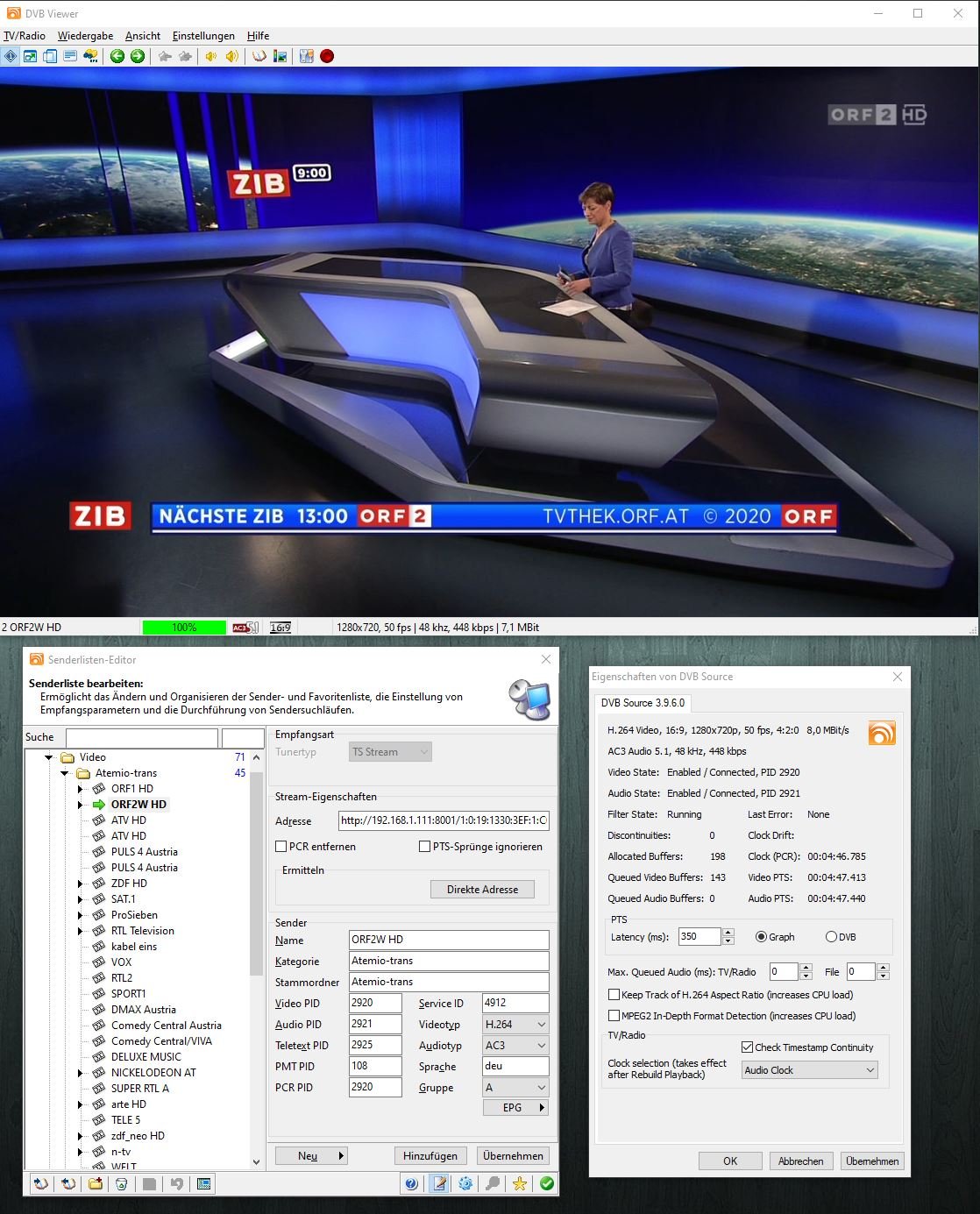Click Übernehmen in Senderlisten-Editor
The width and height of the screenshot is (980, 1214).
click(513, 1156)
